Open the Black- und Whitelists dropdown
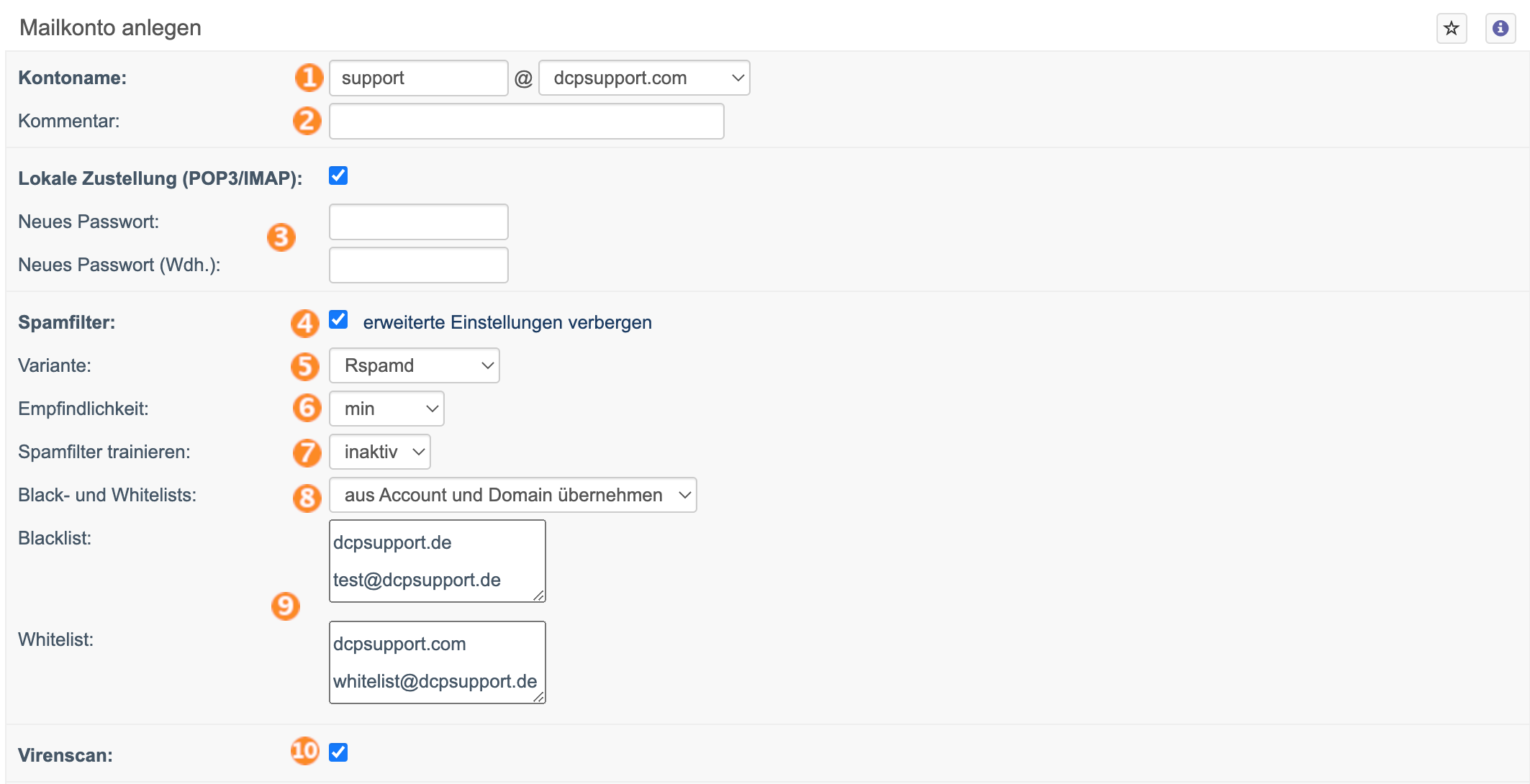This screenshot has height=784, width=1530. (513, 495)
